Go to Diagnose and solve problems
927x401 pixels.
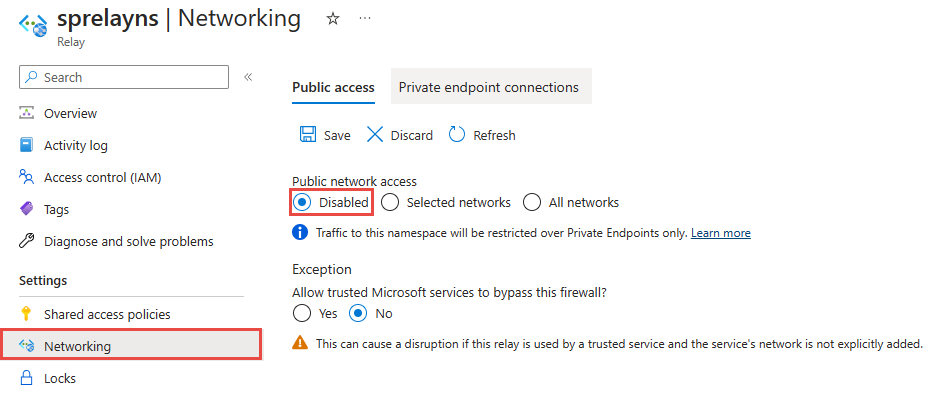[x=128, y=241]
